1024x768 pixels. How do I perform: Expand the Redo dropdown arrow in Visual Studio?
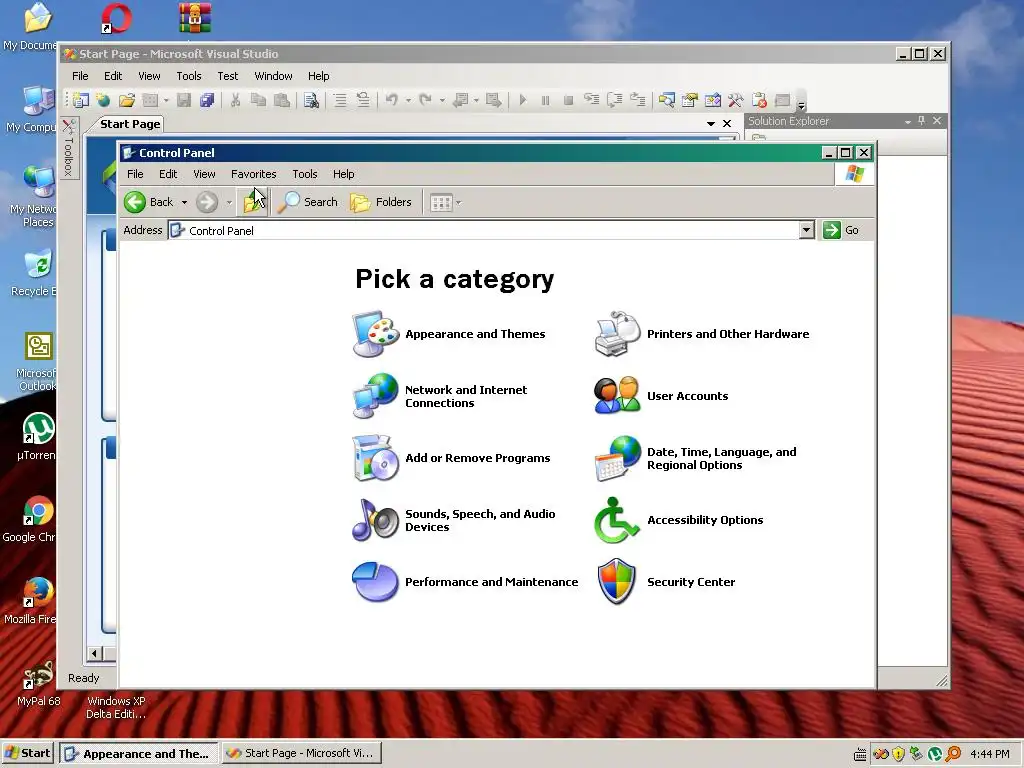tap(442, 100)
